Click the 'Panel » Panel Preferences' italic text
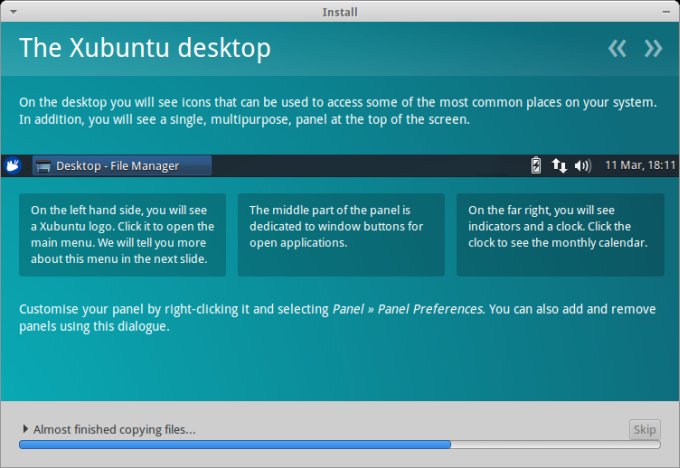 click(408, 309)
